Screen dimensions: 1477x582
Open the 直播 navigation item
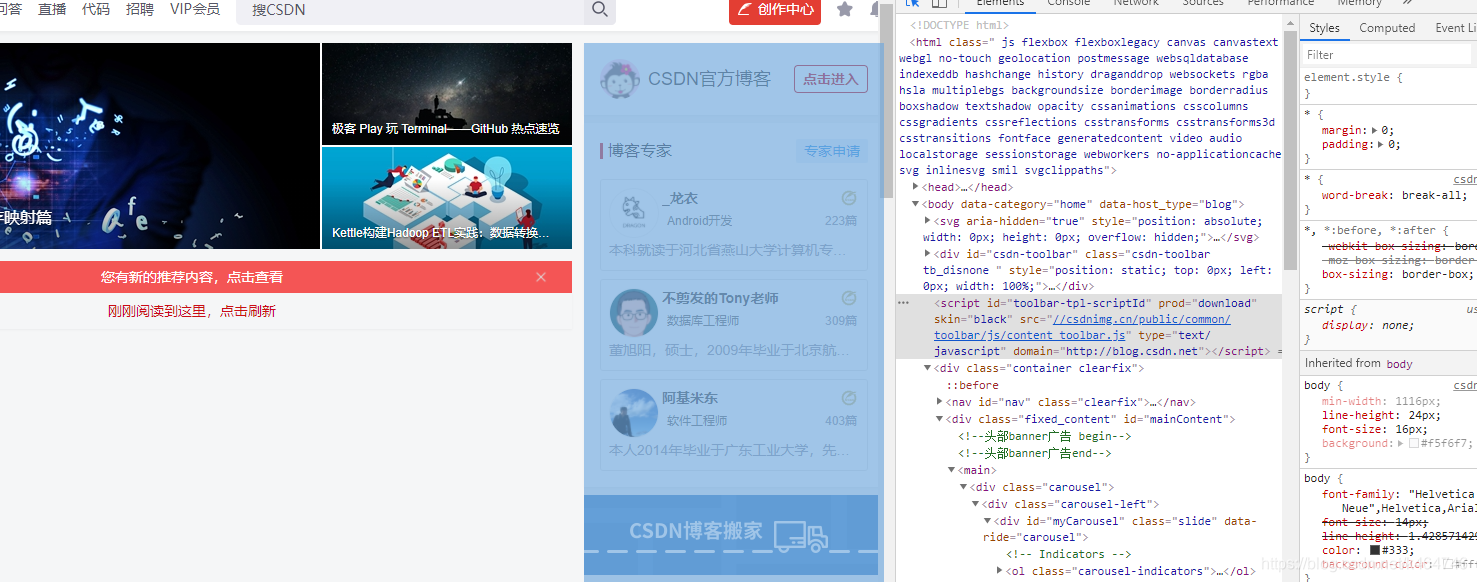pos(52,9)
